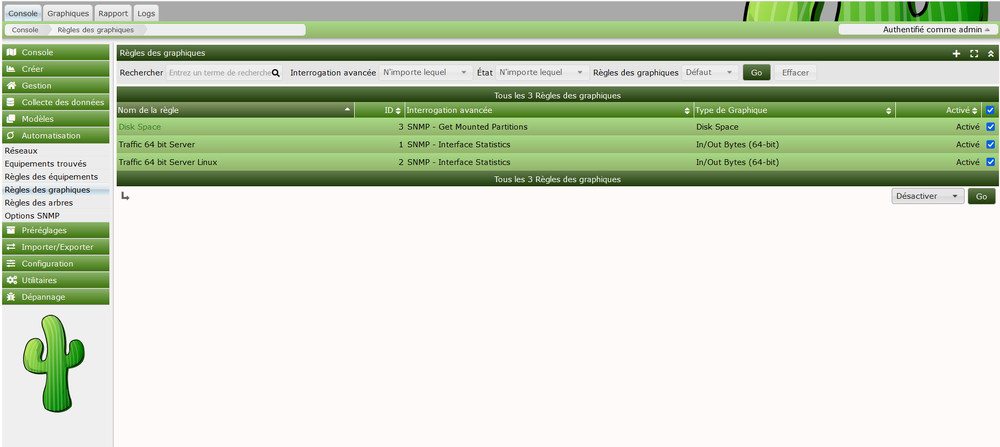Sort by Activé column arrows

coord(975,110)
